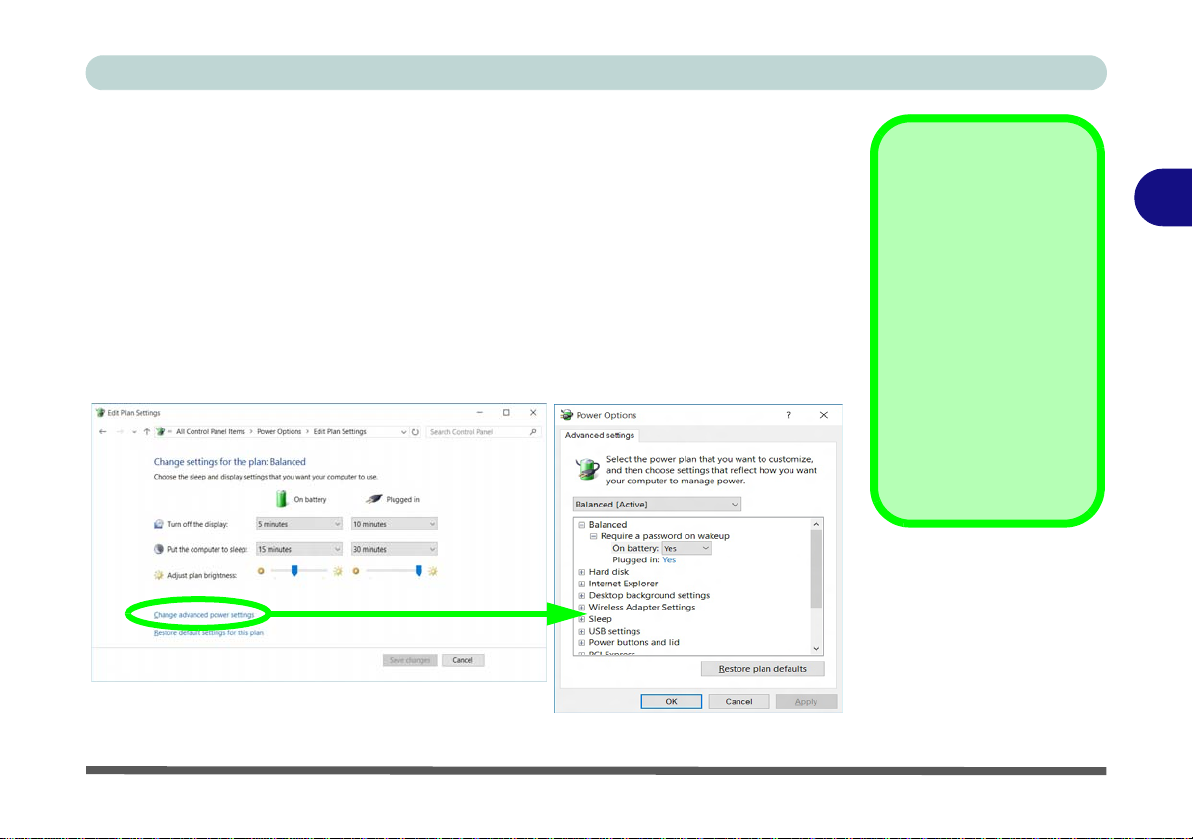Click Cancel in the Power Options dialog
This screenshot has height=839, width=1193.
pos(739,701)
